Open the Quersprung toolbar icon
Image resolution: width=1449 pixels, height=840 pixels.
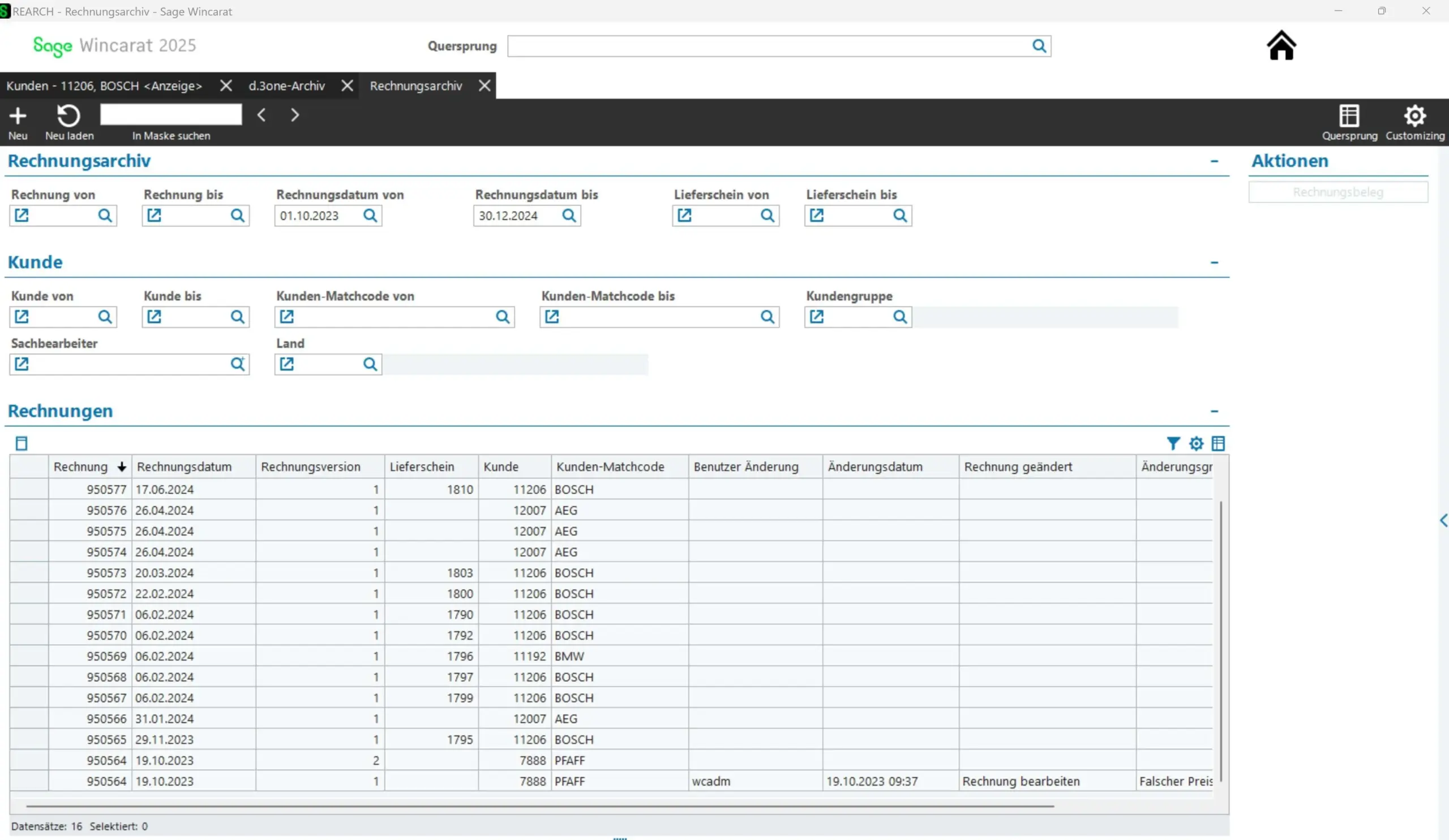(x=1349, y=116)
